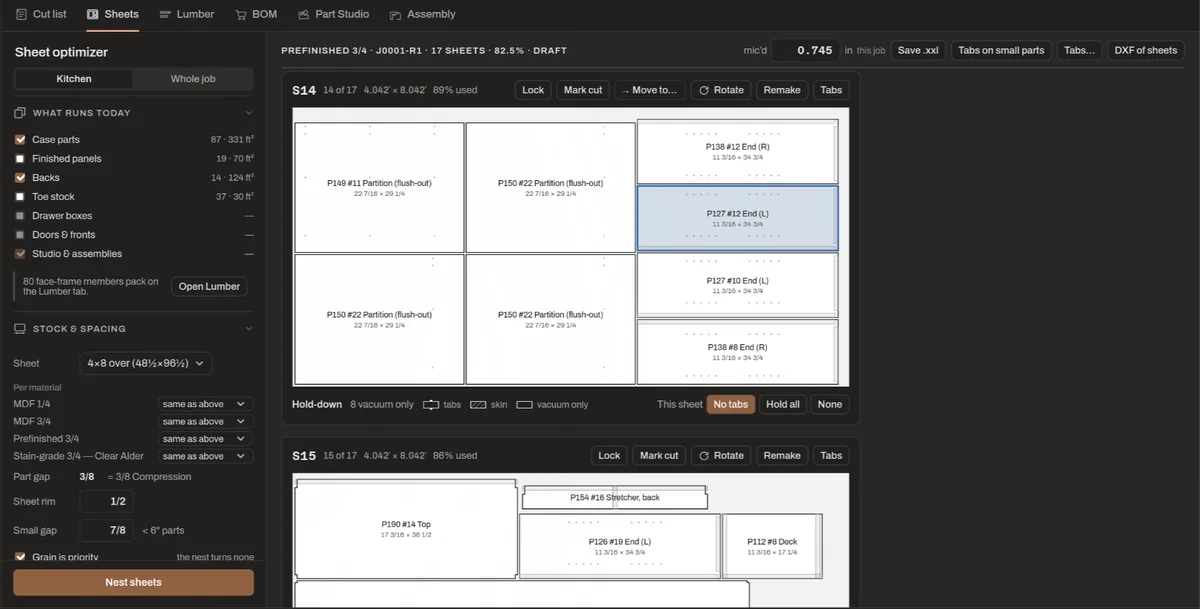Click the Nest sheets button
The height and width of the screenshot is (609, 1200).
point(133,582)
